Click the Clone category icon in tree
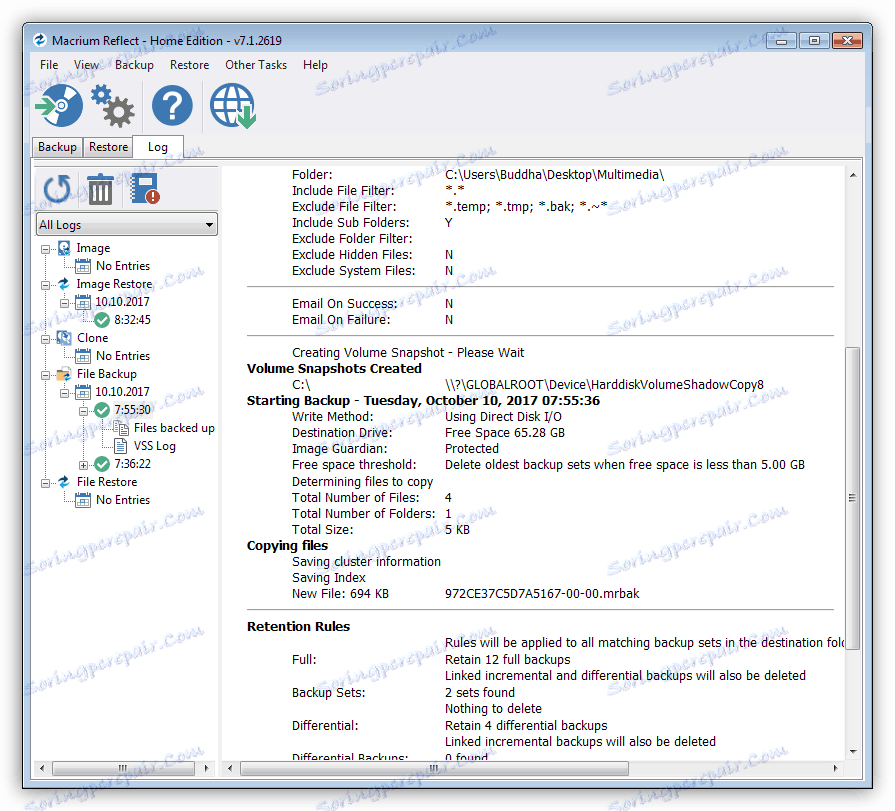This screenshot has width=895, height=811. click(64, 338)
